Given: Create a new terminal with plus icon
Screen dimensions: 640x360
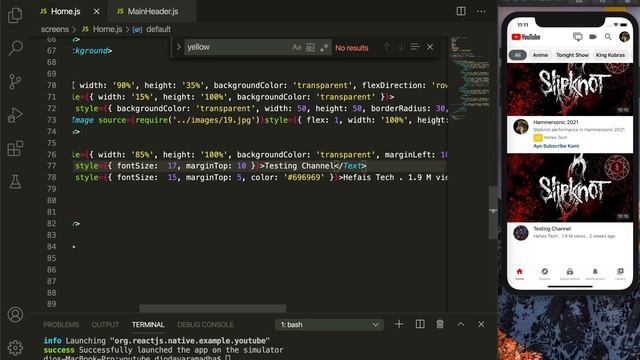Looking at the screenshot, I should [399, 324].
